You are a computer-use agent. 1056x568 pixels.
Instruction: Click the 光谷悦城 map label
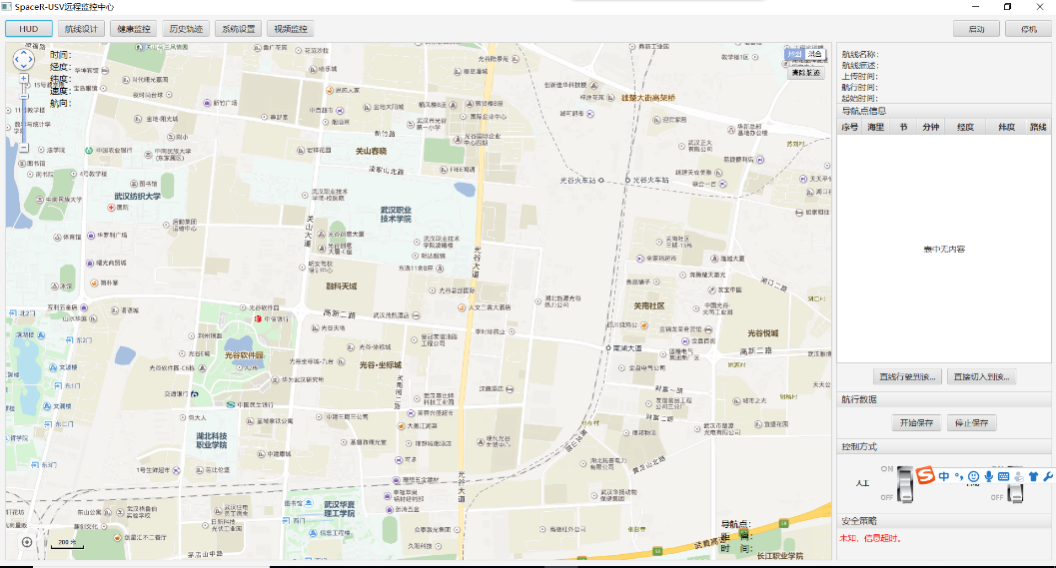pyautogui.click(x=762, y=334)
